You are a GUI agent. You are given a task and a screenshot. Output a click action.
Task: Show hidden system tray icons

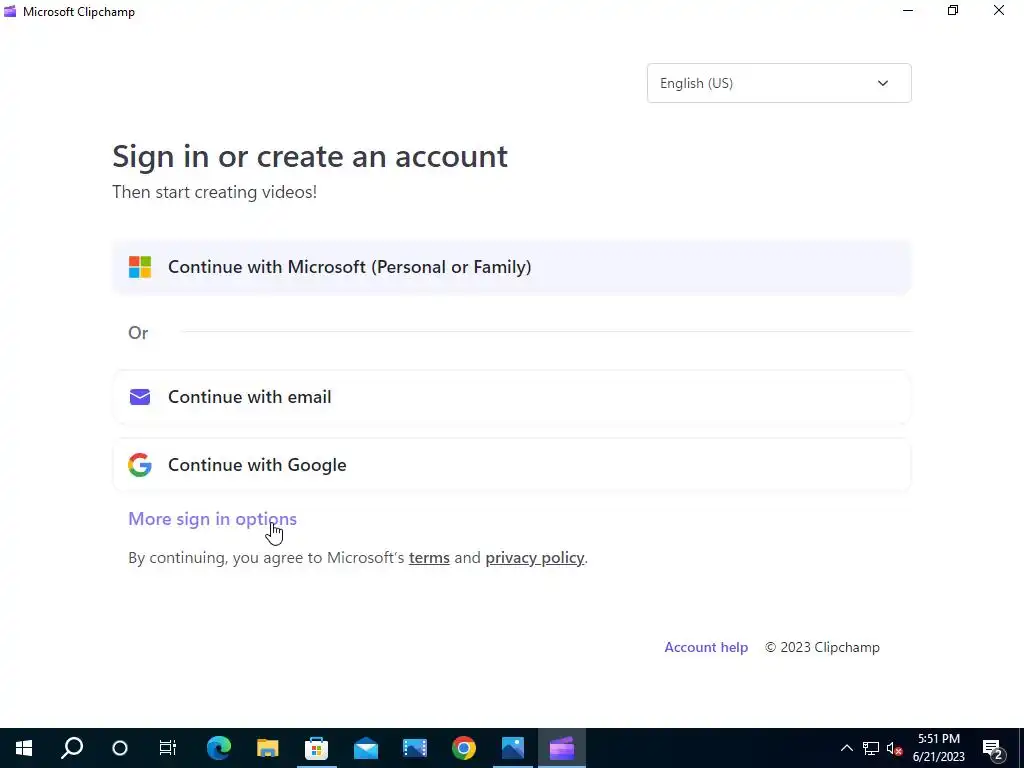coord(846,748)
